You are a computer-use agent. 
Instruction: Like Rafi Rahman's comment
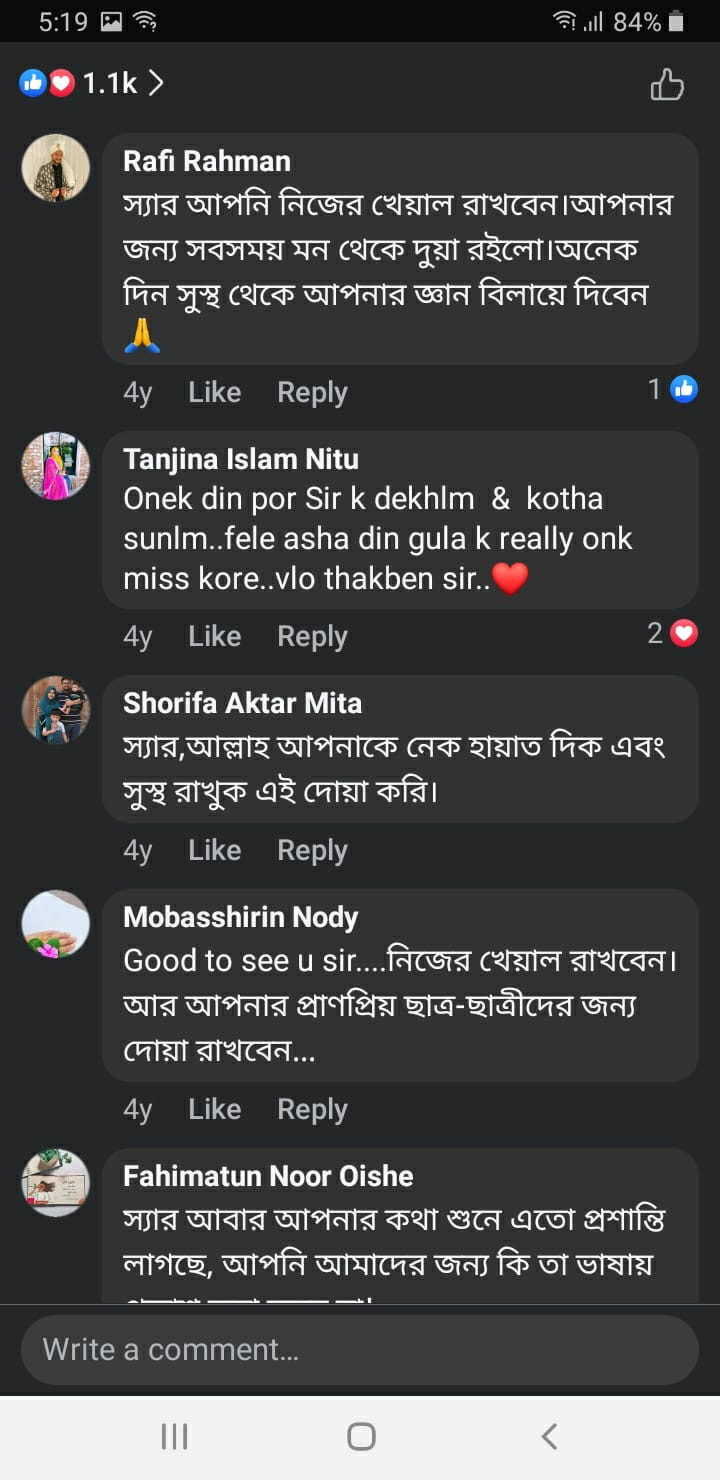214,393
